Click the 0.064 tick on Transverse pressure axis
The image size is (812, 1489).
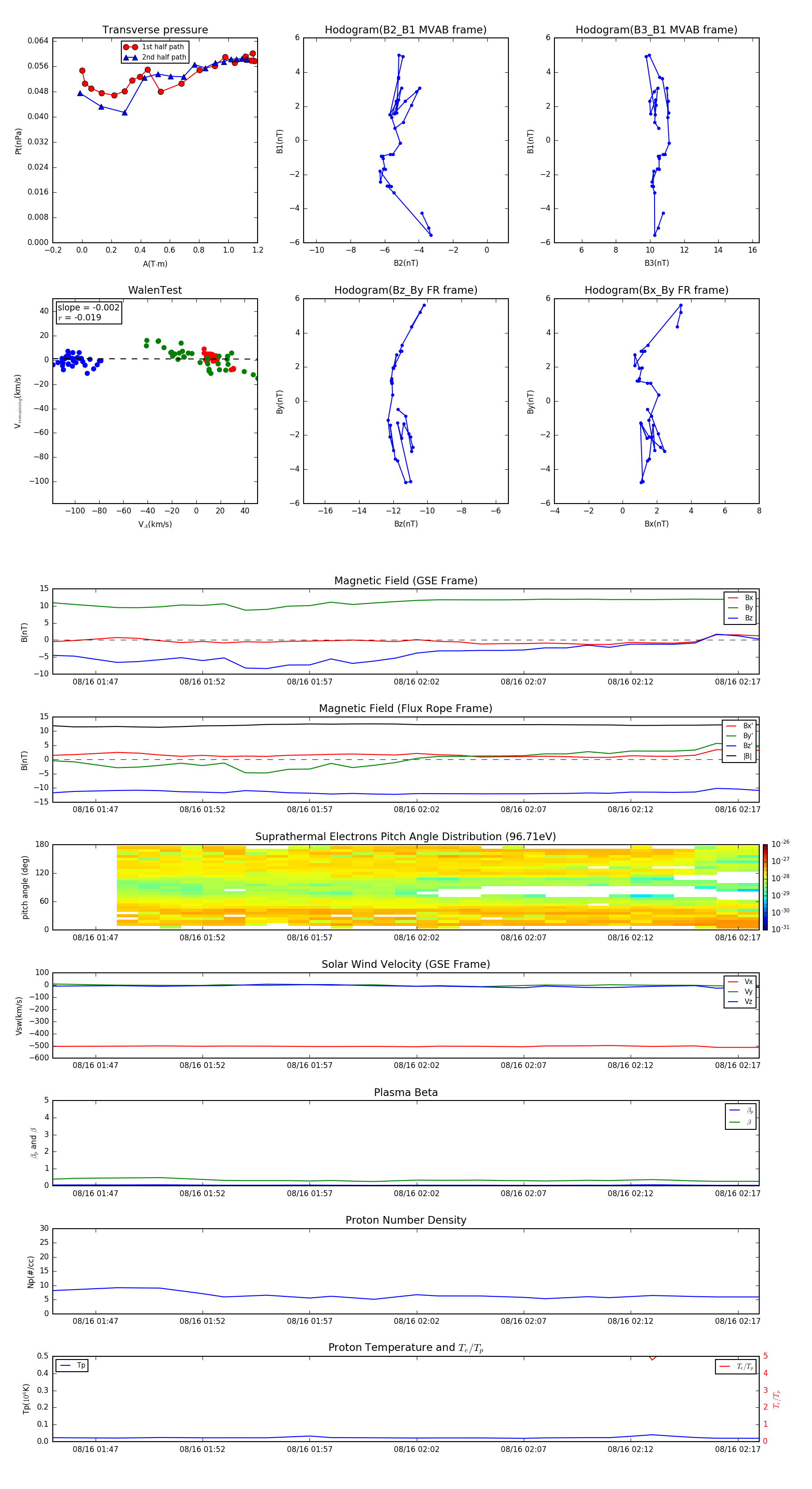pos(38,41)
